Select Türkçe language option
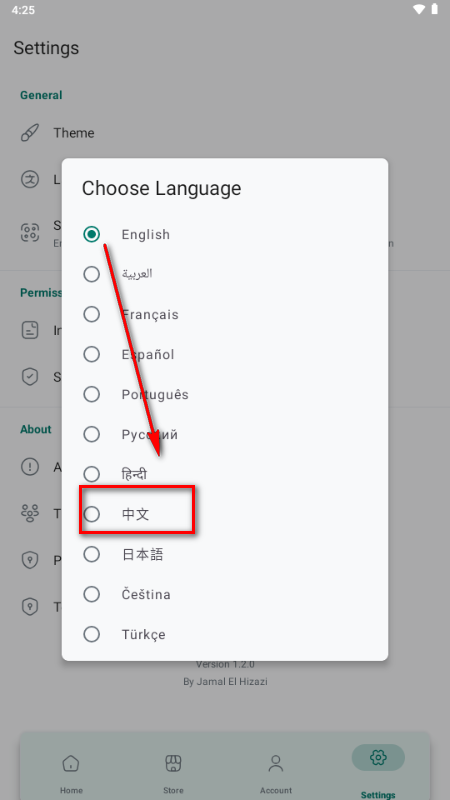This screenshot has width=450, height=800. pos(91,635)
